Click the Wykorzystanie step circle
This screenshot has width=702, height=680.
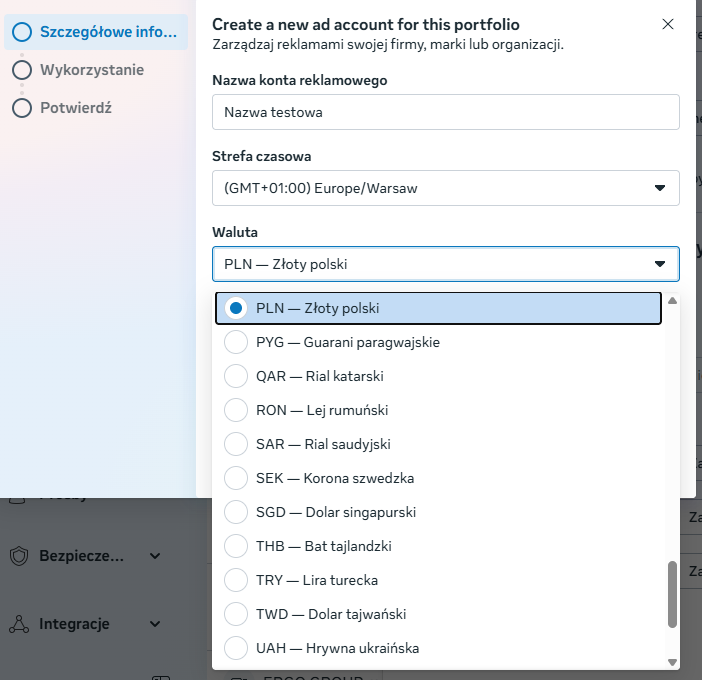(22, 70)
